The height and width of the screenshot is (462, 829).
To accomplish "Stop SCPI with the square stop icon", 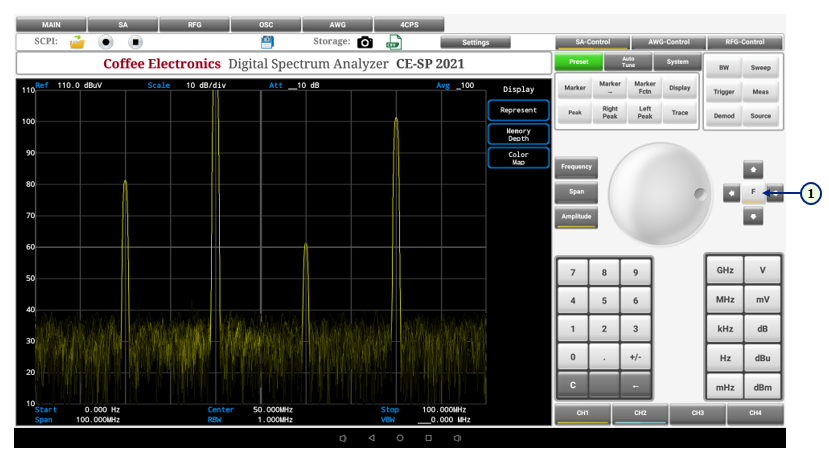I will 136,42.
